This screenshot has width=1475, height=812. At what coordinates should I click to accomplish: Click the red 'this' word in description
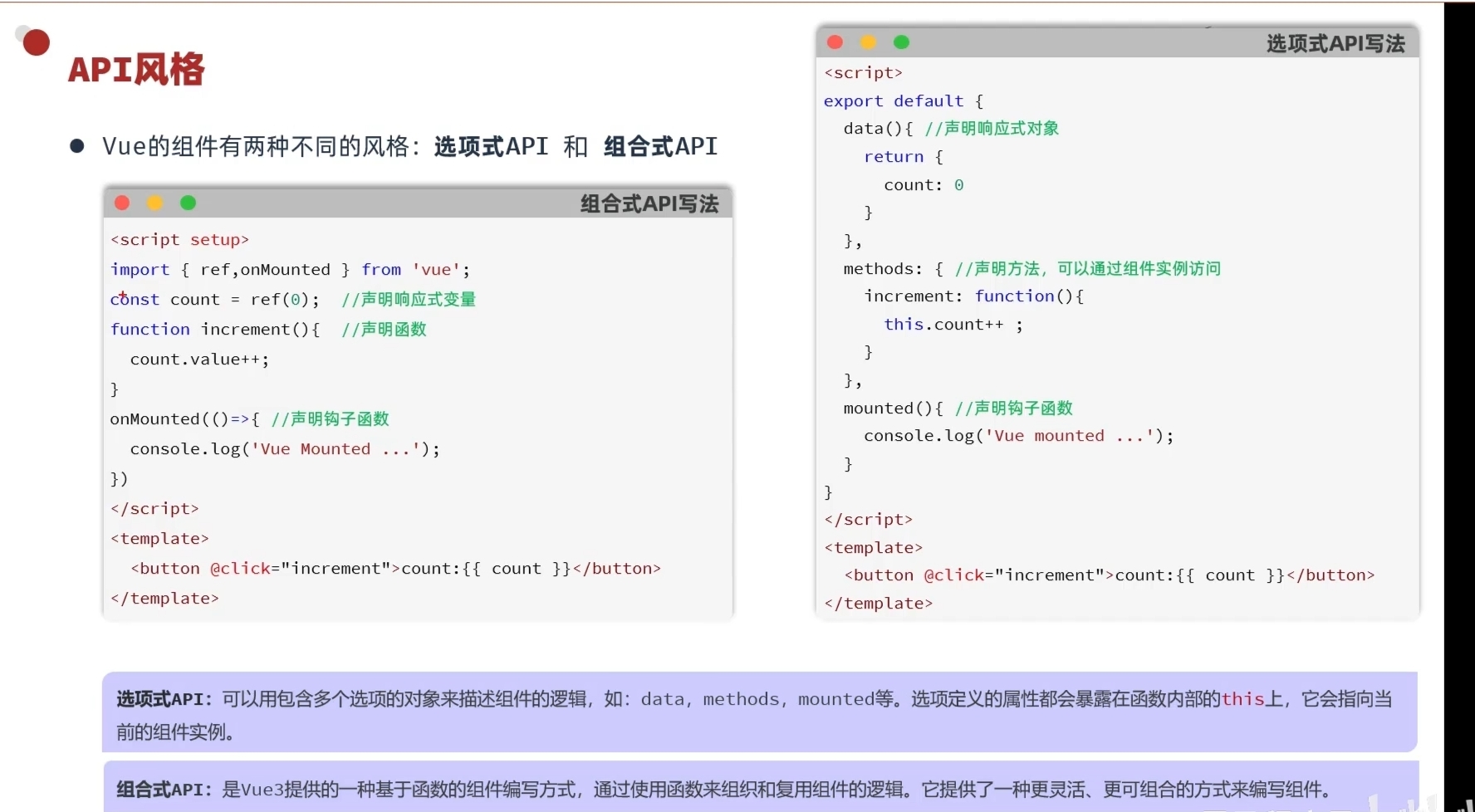coord(1242,699)
